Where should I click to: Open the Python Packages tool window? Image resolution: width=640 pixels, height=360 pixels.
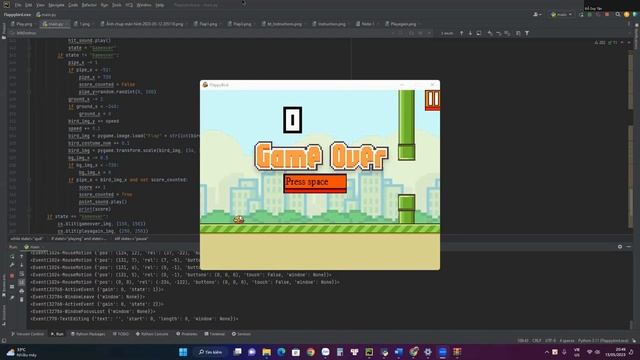pyautogui.click(x=88, y=334)
